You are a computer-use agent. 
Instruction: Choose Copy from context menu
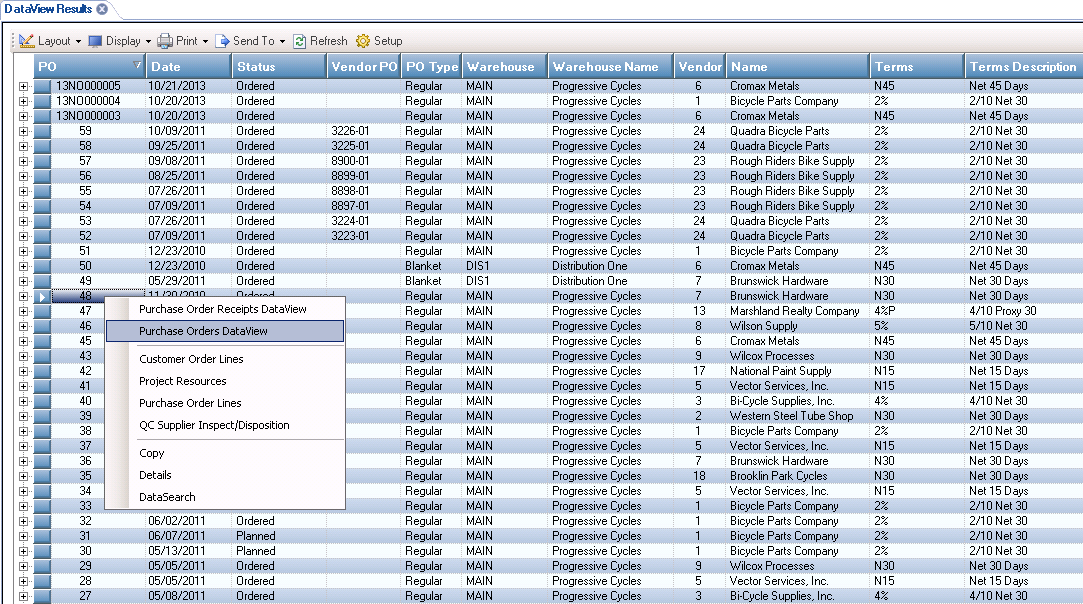tap(224, 453)
